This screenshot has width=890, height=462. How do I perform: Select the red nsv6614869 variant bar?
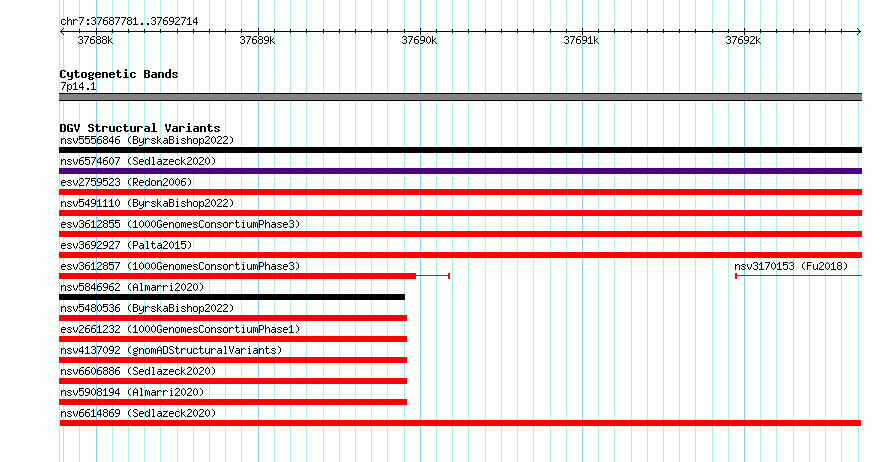(x=460, y=423)
